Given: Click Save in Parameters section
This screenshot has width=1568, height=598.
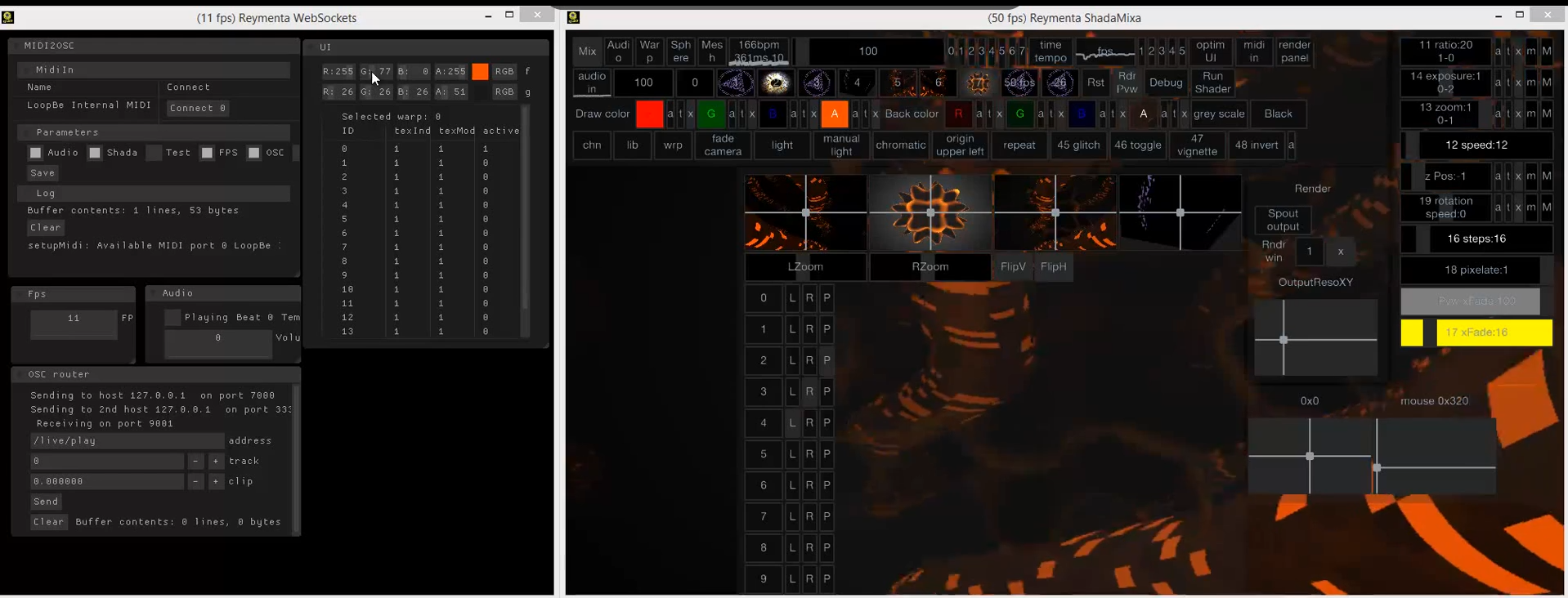Looking at the screenshot, I should pyautogui.click(x=43, y=173).
